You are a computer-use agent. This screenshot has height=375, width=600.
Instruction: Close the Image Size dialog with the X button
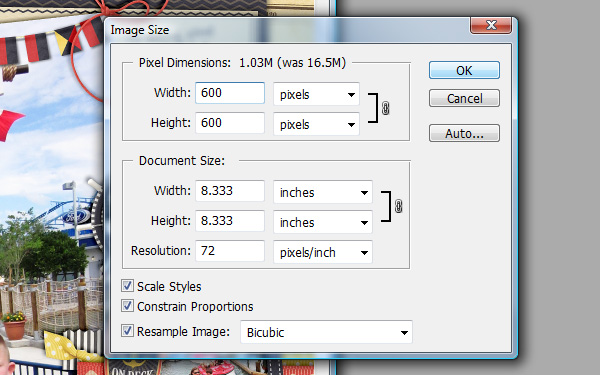tap(491, 25)
